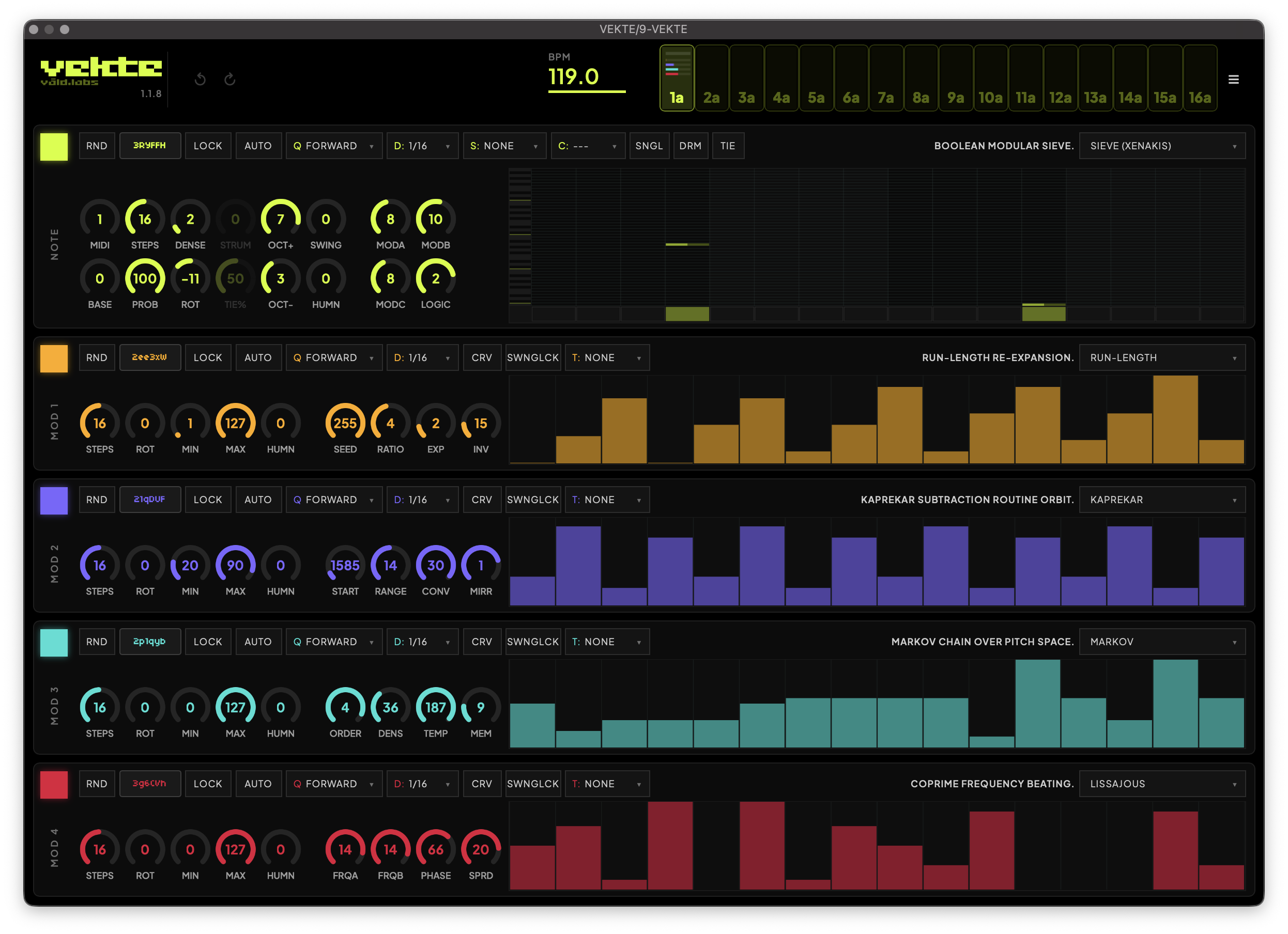Click the undo arrow icon
The height and width of the screenshot is (934, 1288).
click(200, 79)
